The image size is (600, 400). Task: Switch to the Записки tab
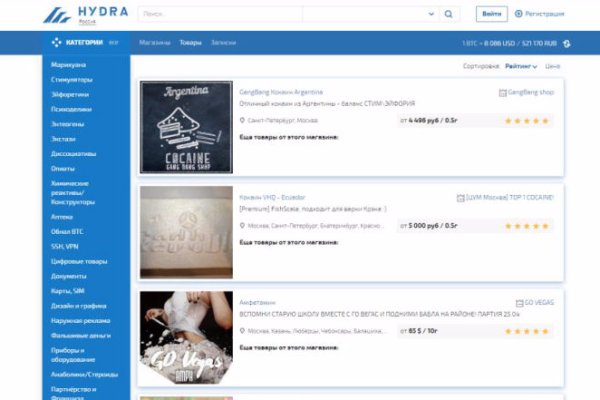click(x=223, y=43)
